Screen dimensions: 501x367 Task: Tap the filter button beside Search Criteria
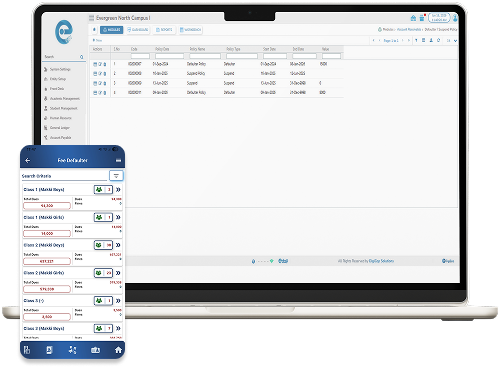pos(116,176)
